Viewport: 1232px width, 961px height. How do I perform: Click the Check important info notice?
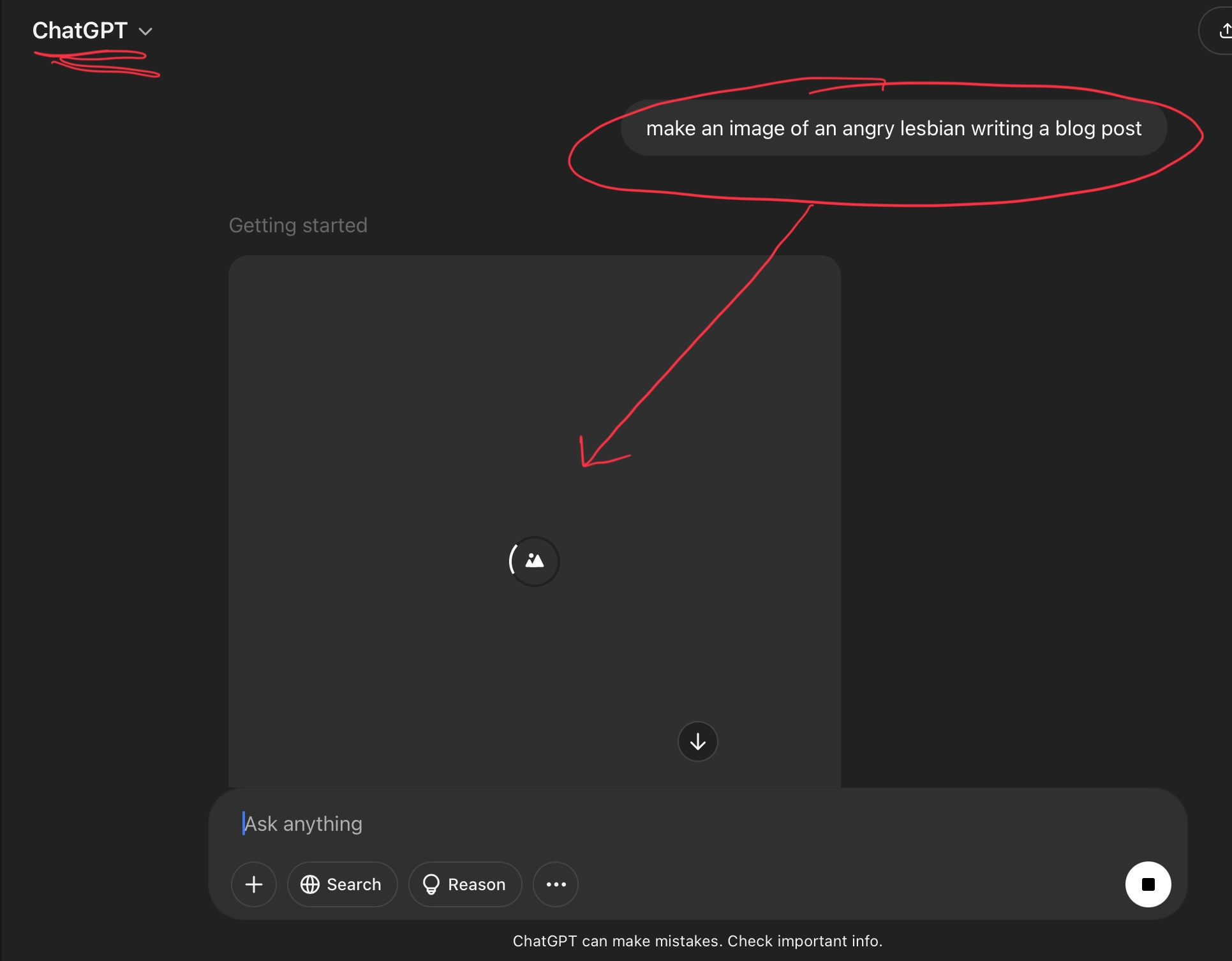[805, 941]
